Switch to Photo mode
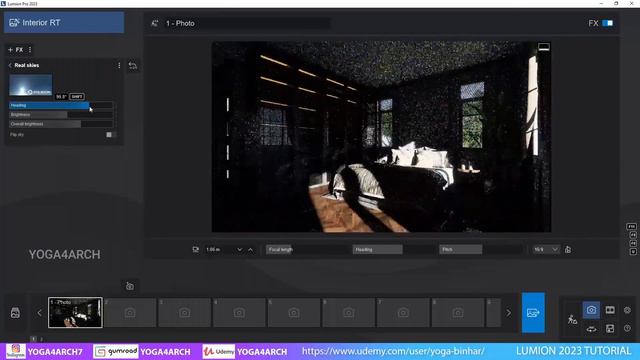The width and height of the screenshot is (640, 360). click(x=591, y=310)
